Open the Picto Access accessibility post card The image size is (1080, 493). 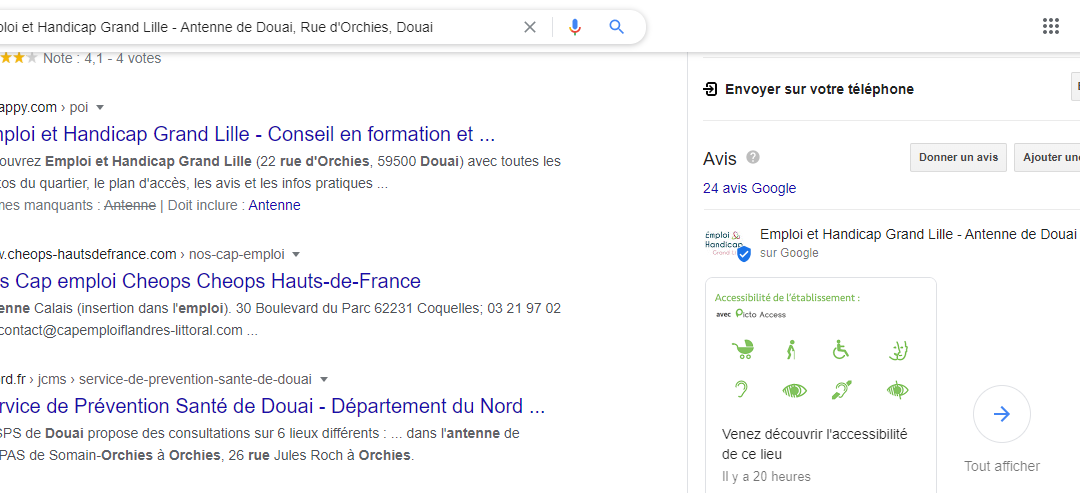pos(820,385)
